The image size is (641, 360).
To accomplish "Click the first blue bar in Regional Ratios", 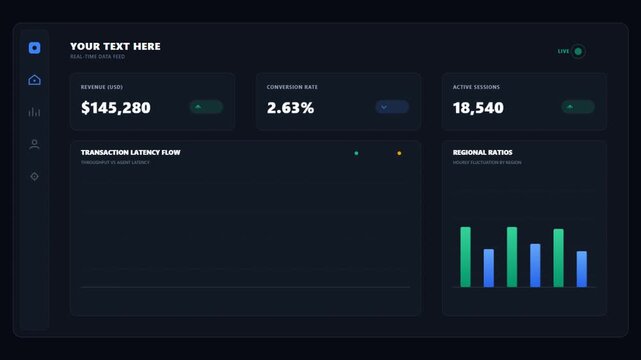I will click(489, 268).
